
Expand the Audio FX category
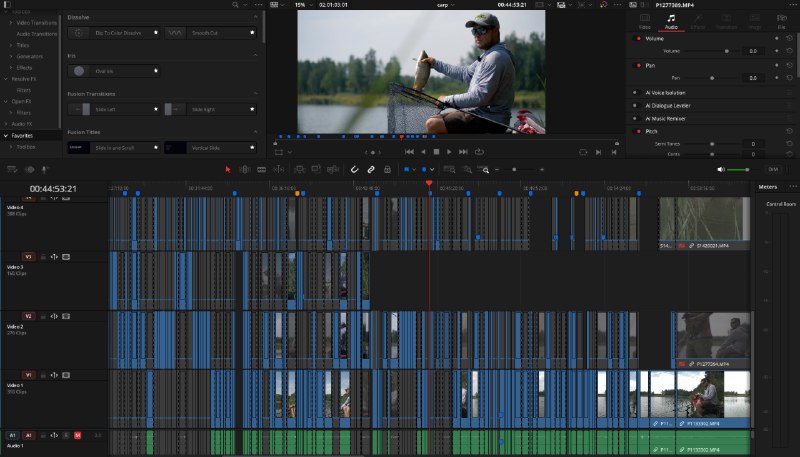click(x=6, y=124)
